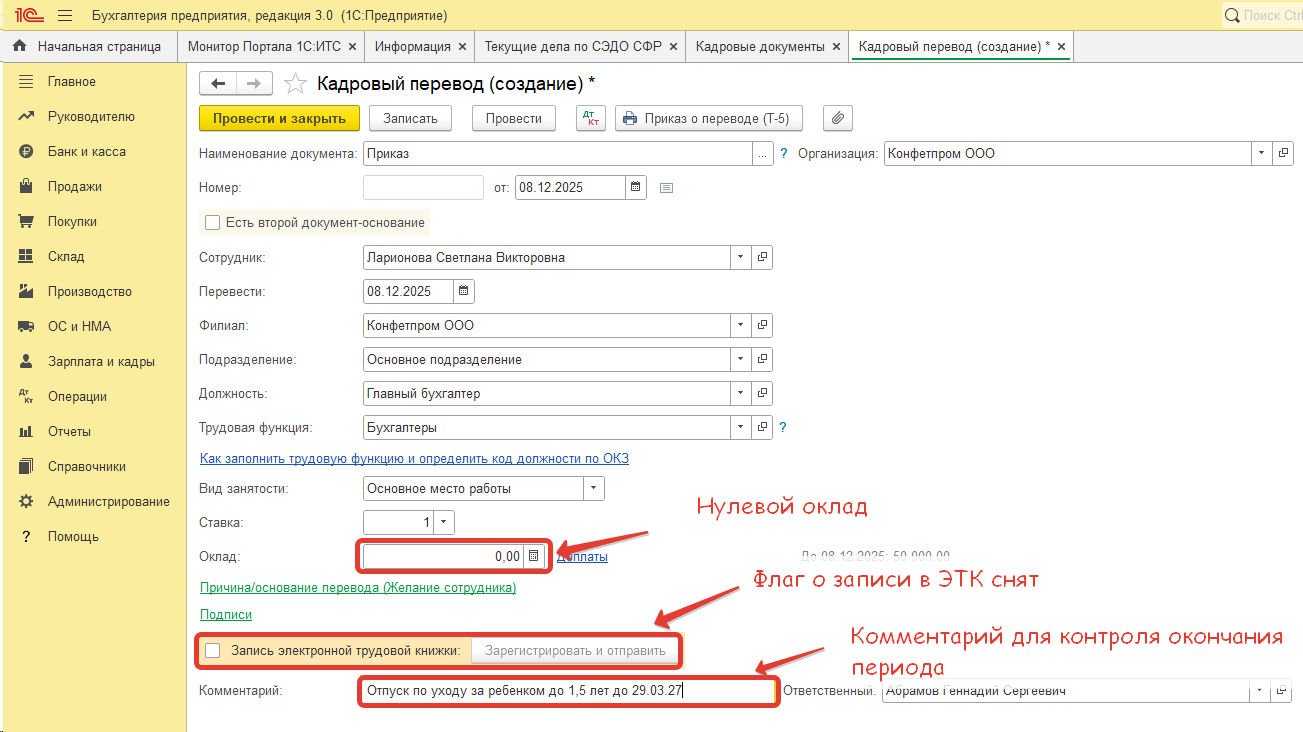The width and height of the screenshot is (1303, 732).
Task: Open calculator in the Оклад field
Action: 534,556
